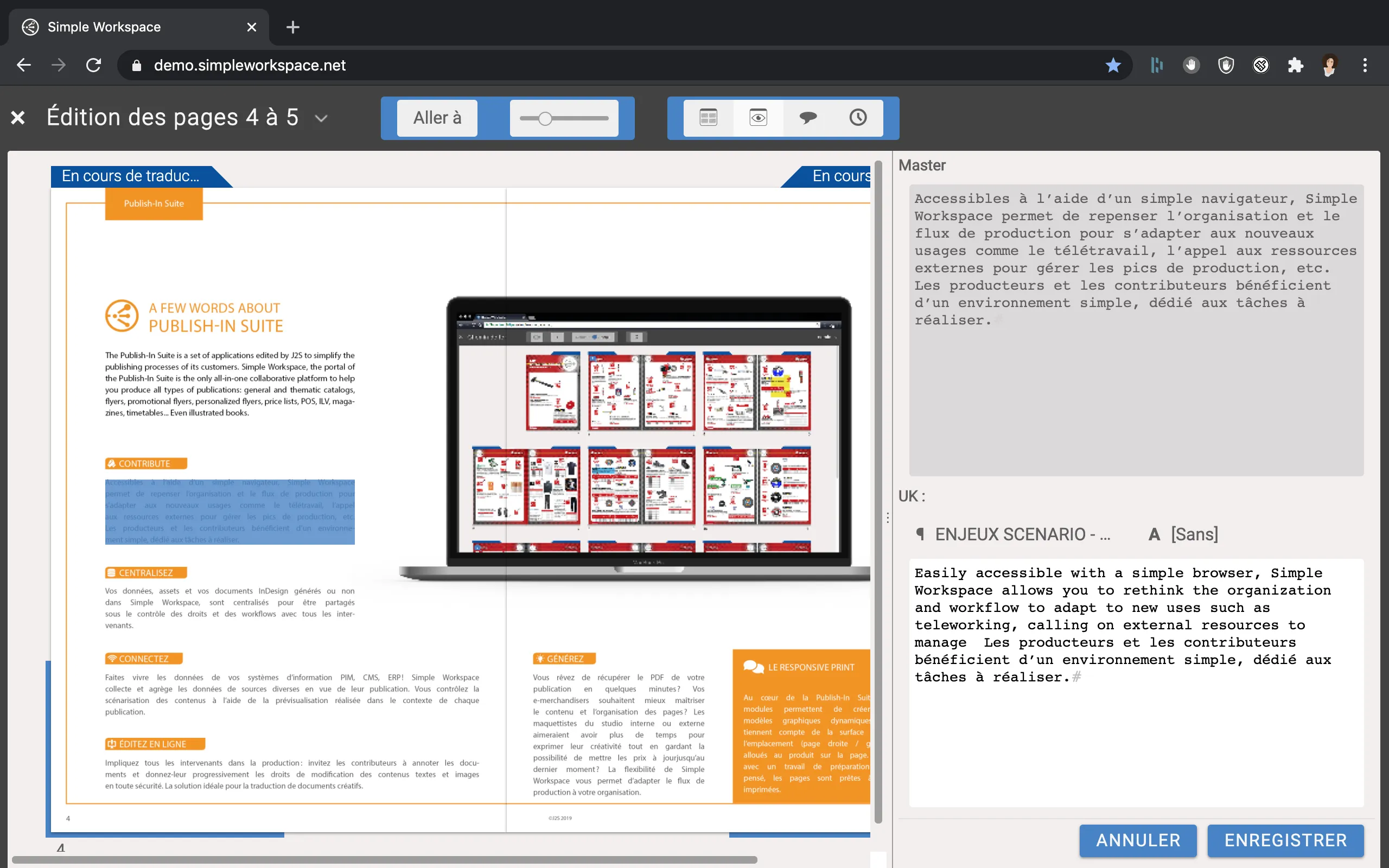The width and height of the screenshot is (1389, 868).
Task: Bookmark page with the star icon
Action: coord(1113,65)
